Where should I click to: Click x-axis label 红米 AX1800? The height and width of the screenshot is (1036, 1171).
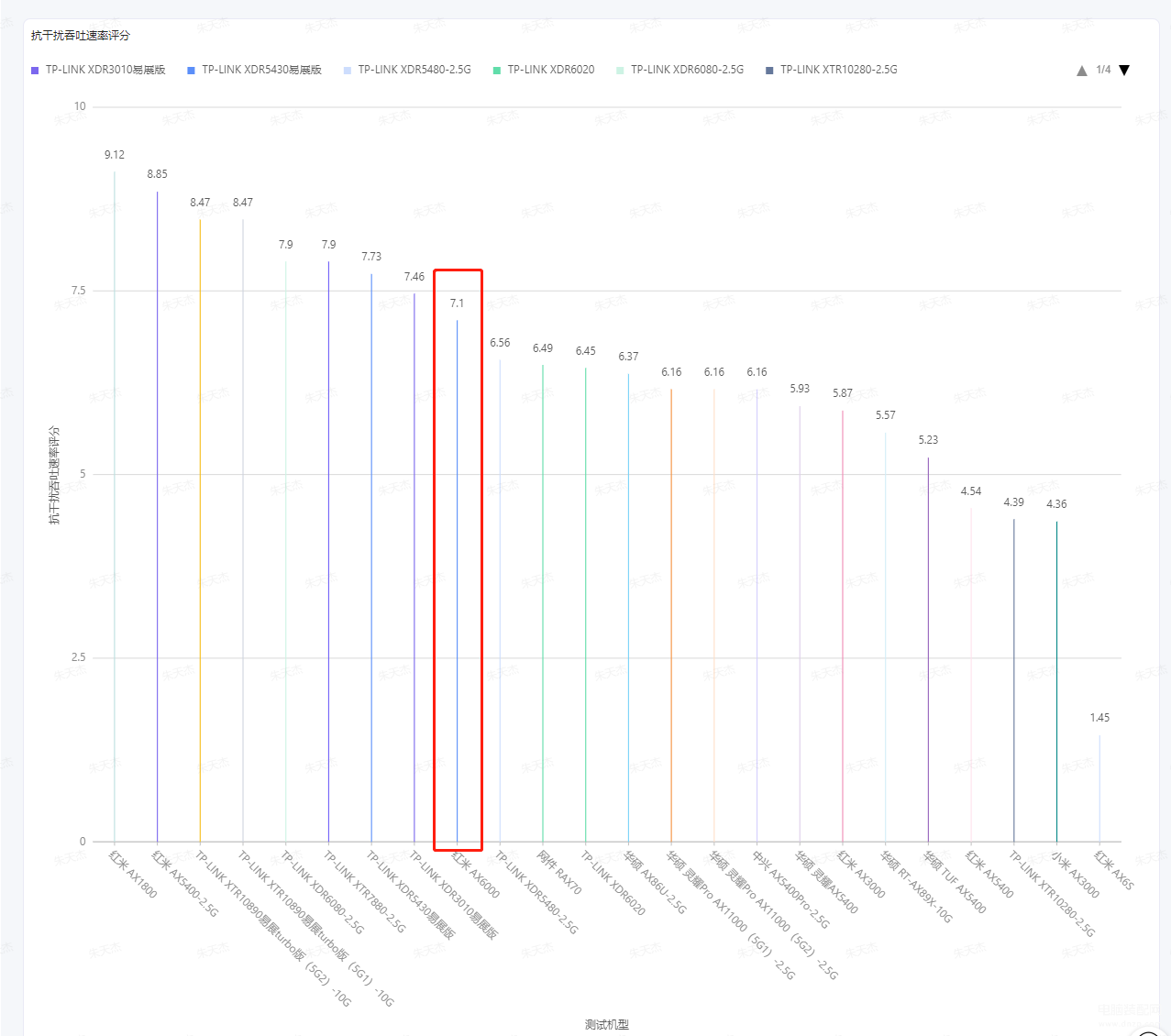click(x=133, y=874)
